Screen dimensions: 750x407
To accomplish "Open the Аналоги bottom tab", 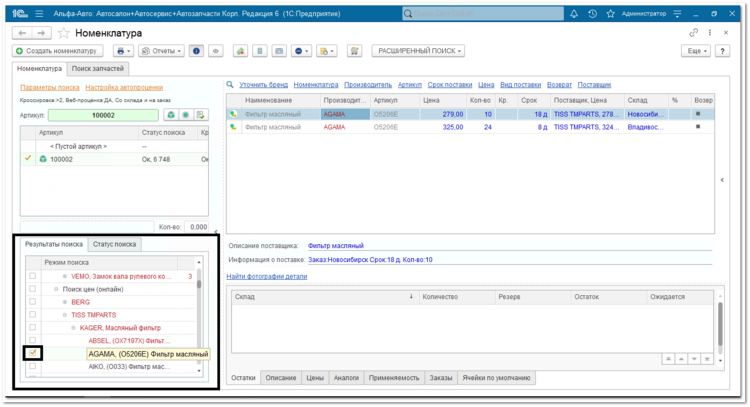I will point(346,378).
